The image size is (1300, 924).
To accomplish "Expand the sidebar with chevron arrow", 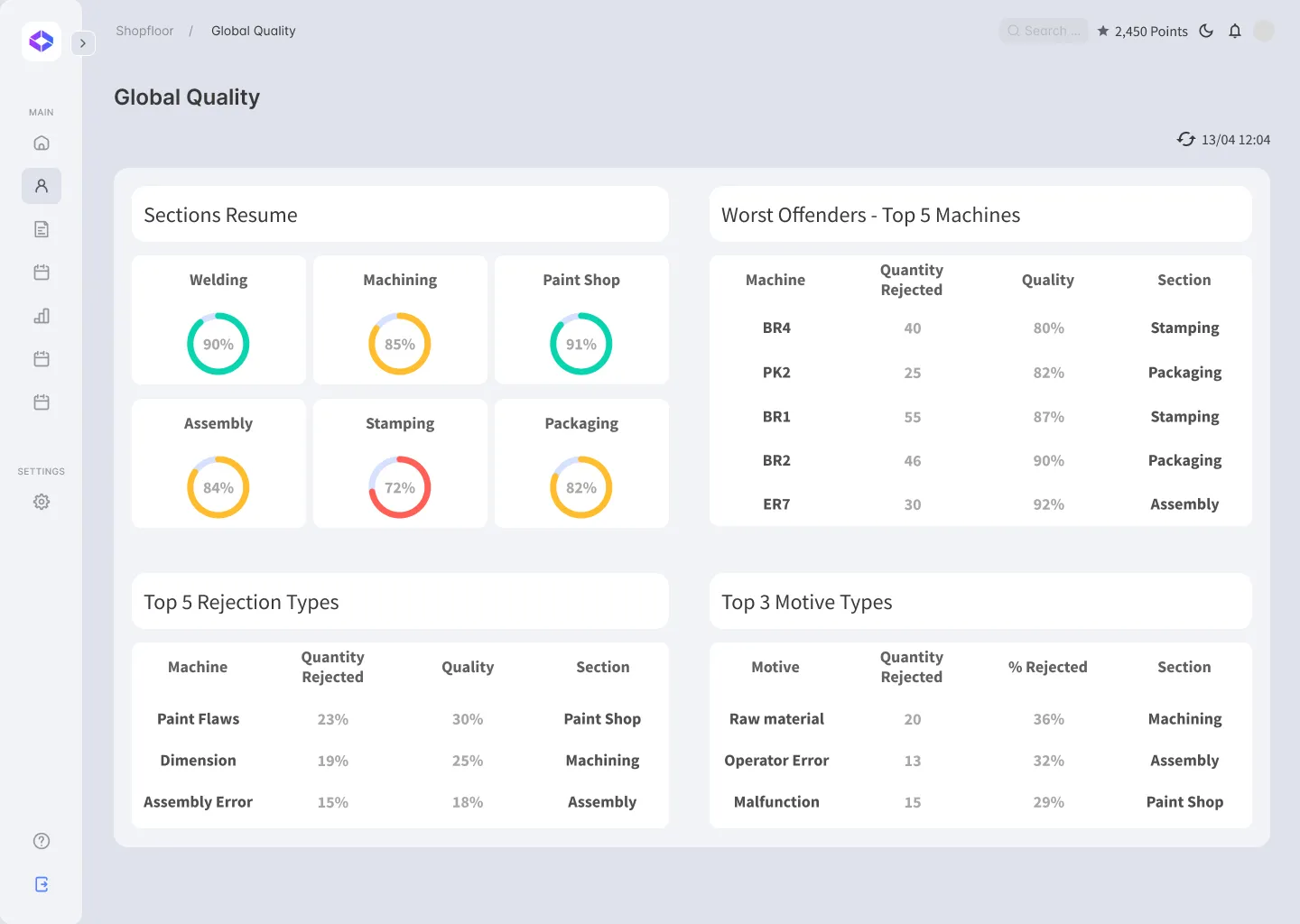I will click(x=83, y=42).
